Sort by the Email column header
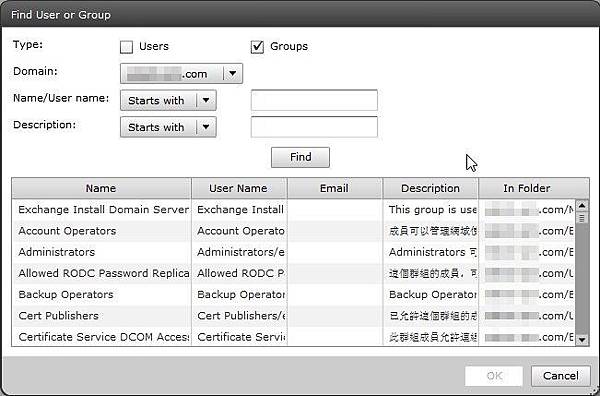 point(334,188)
